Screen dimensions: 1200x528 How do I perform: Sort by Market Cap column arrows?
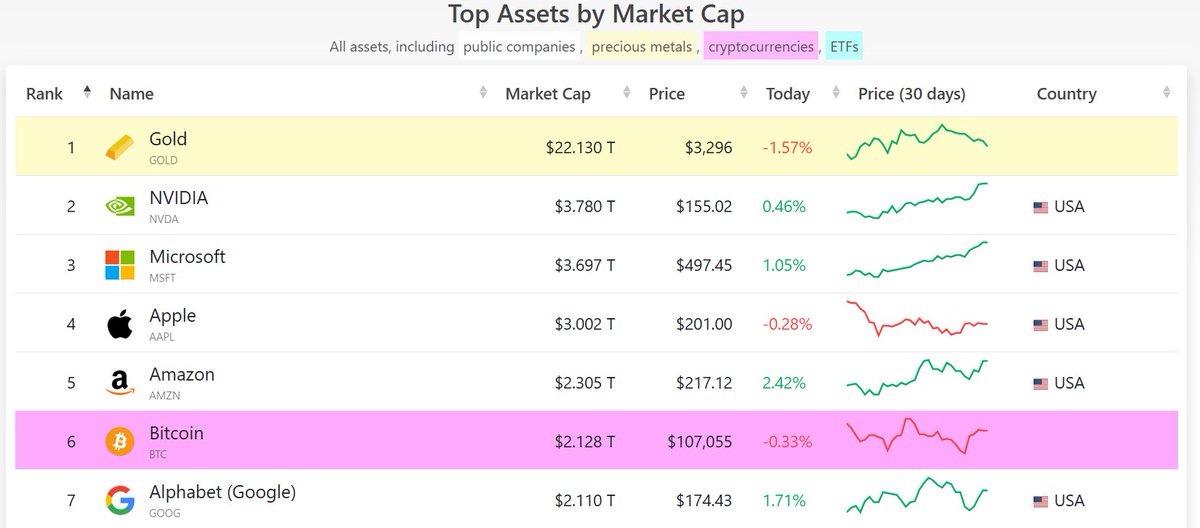point(627,93)
